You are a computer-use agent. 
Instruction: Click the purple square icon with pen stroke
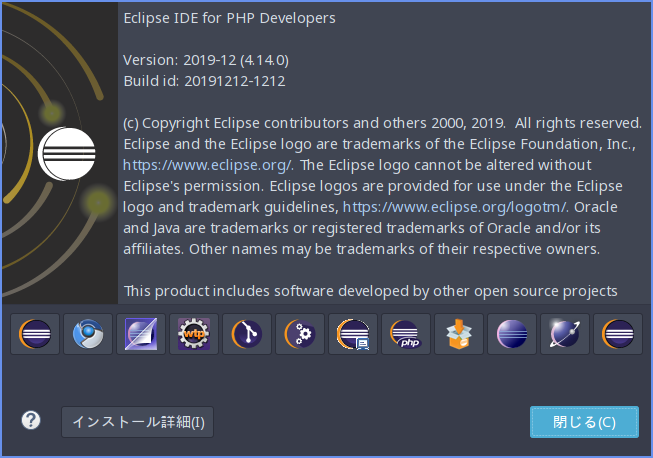point(141,334)
